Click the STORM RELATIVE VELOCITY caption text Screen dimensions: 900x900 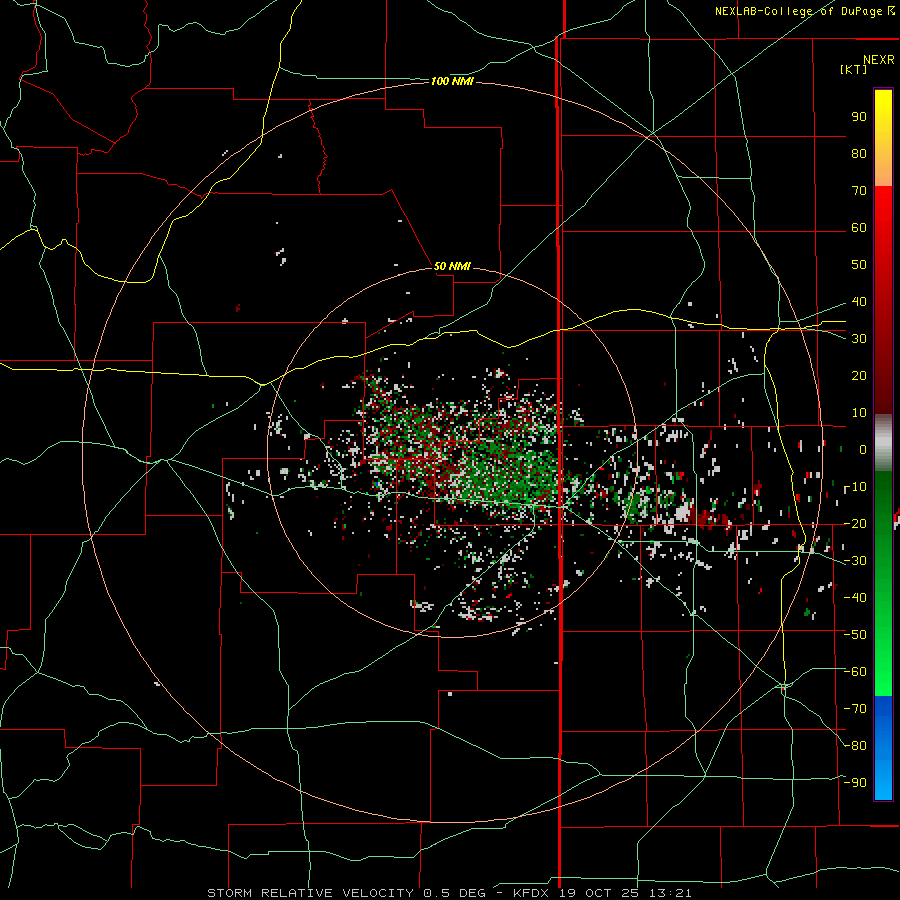click(310, 893)
